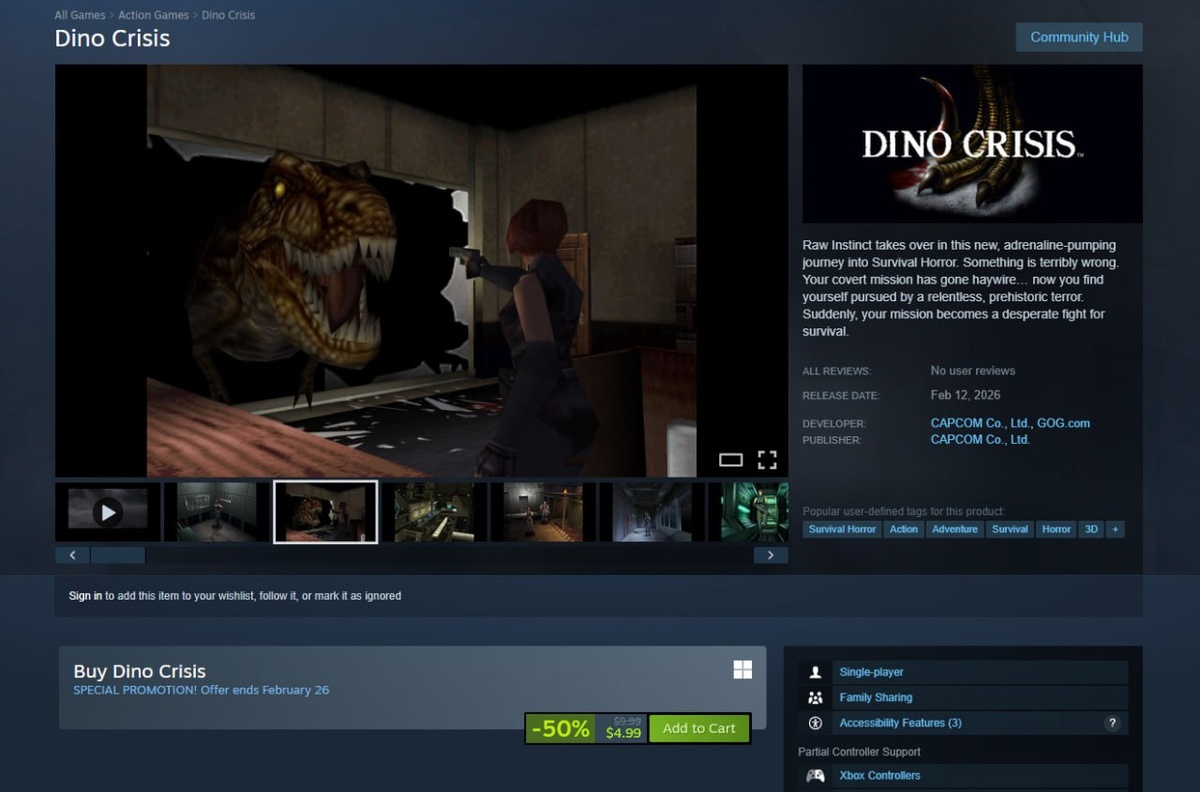The image size is (1200, 792).
Task: Go to All Games breadcrumb
Action: pos(80,15)
